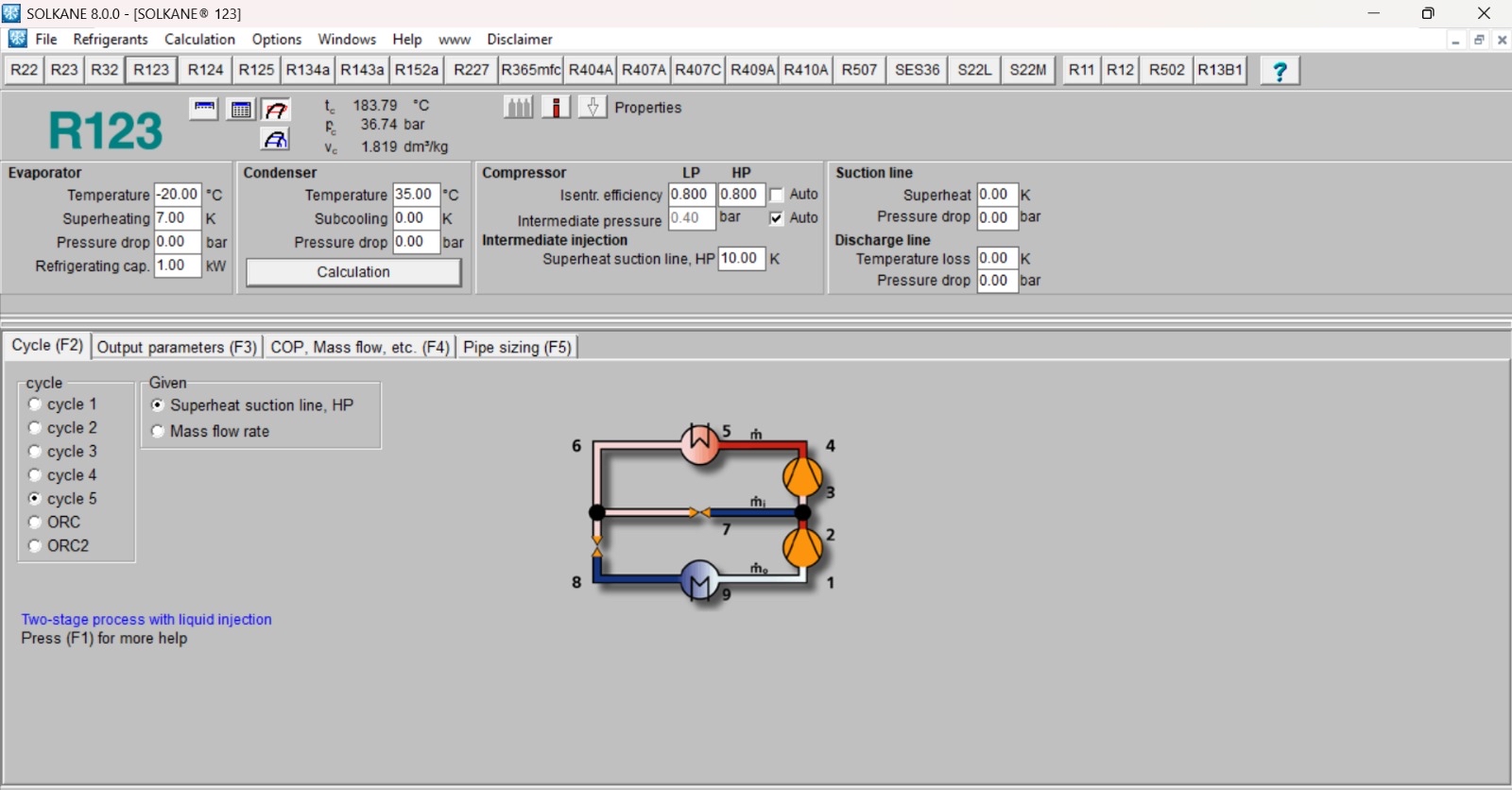The width and height of the screenshot is (1512, 790).
Task: Open the SOLANE document icon in menu bar
Action: pyautogui.click(x=17, y=39)
